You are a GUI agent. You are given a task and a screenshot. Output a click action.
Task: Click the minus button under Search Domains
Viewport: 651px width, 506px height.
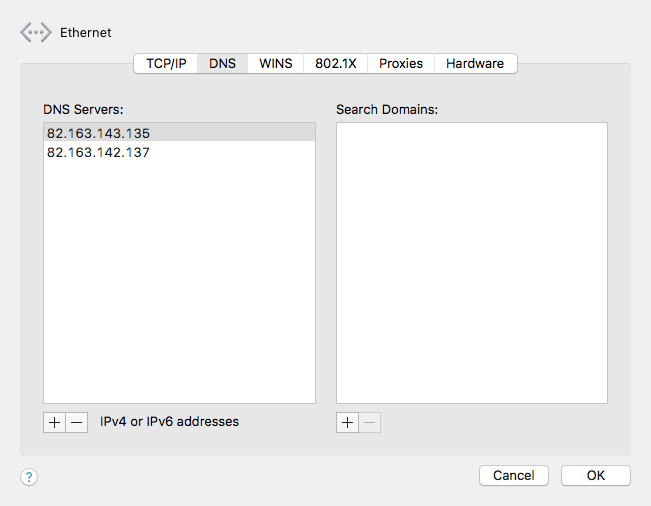(x=370, y=422)
